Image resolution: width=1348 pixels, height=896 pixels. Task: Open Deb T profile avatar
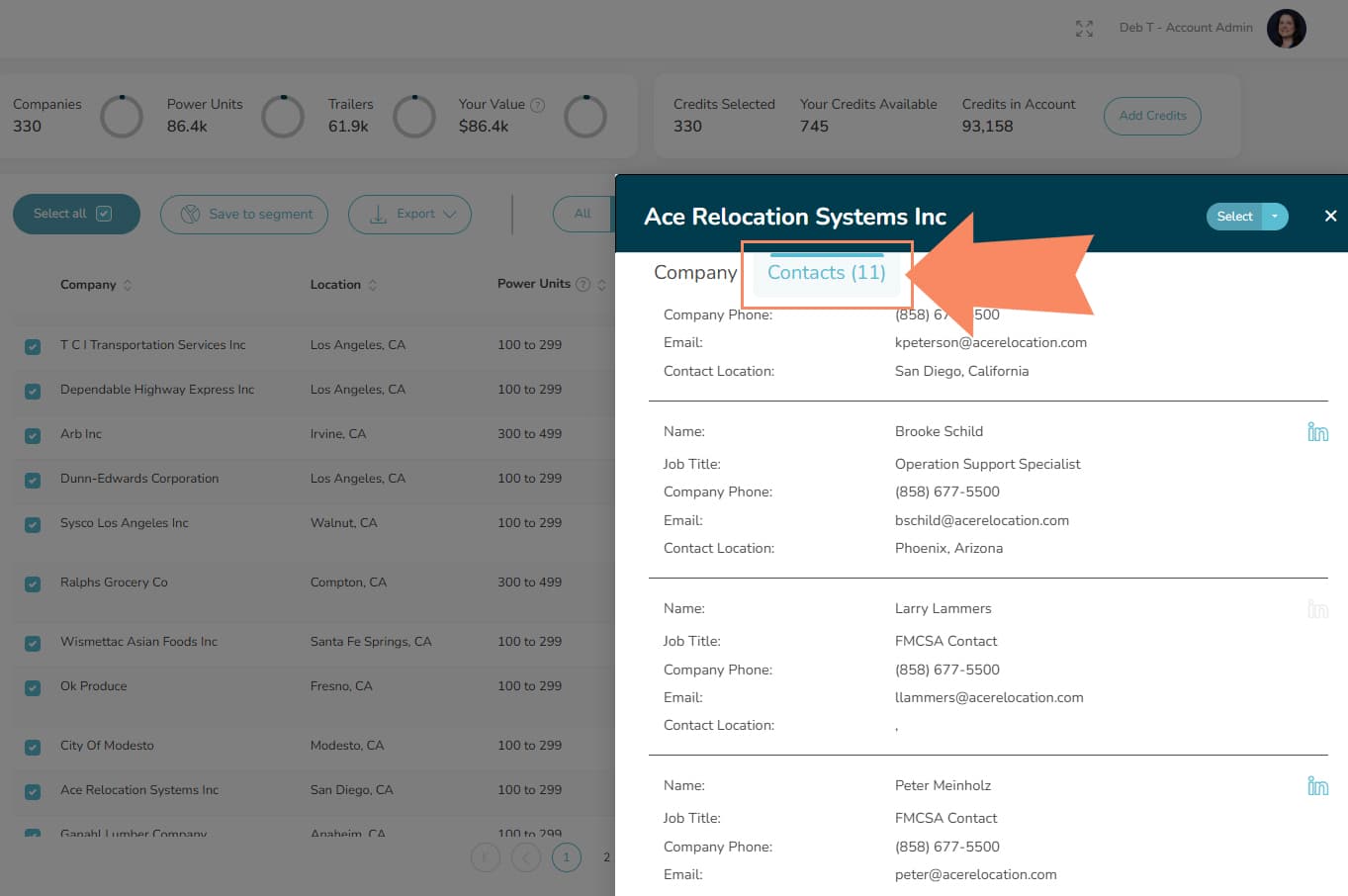(1286, 29)
